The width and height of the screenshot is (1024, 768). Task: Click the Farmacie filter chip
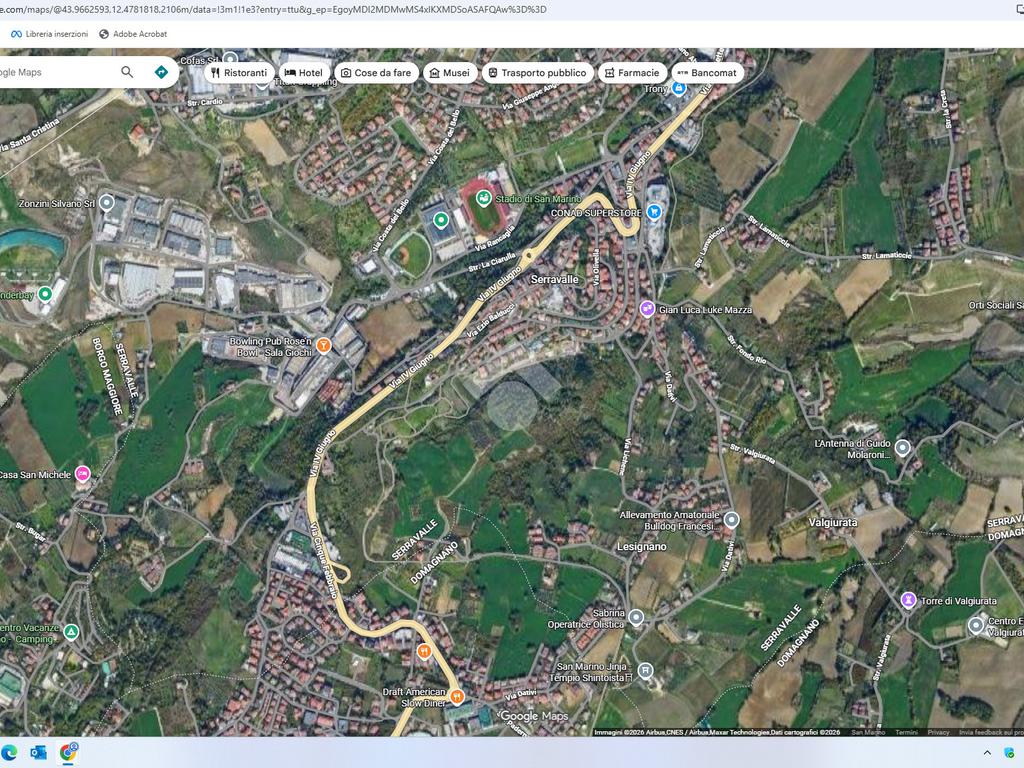coord(630,73)
